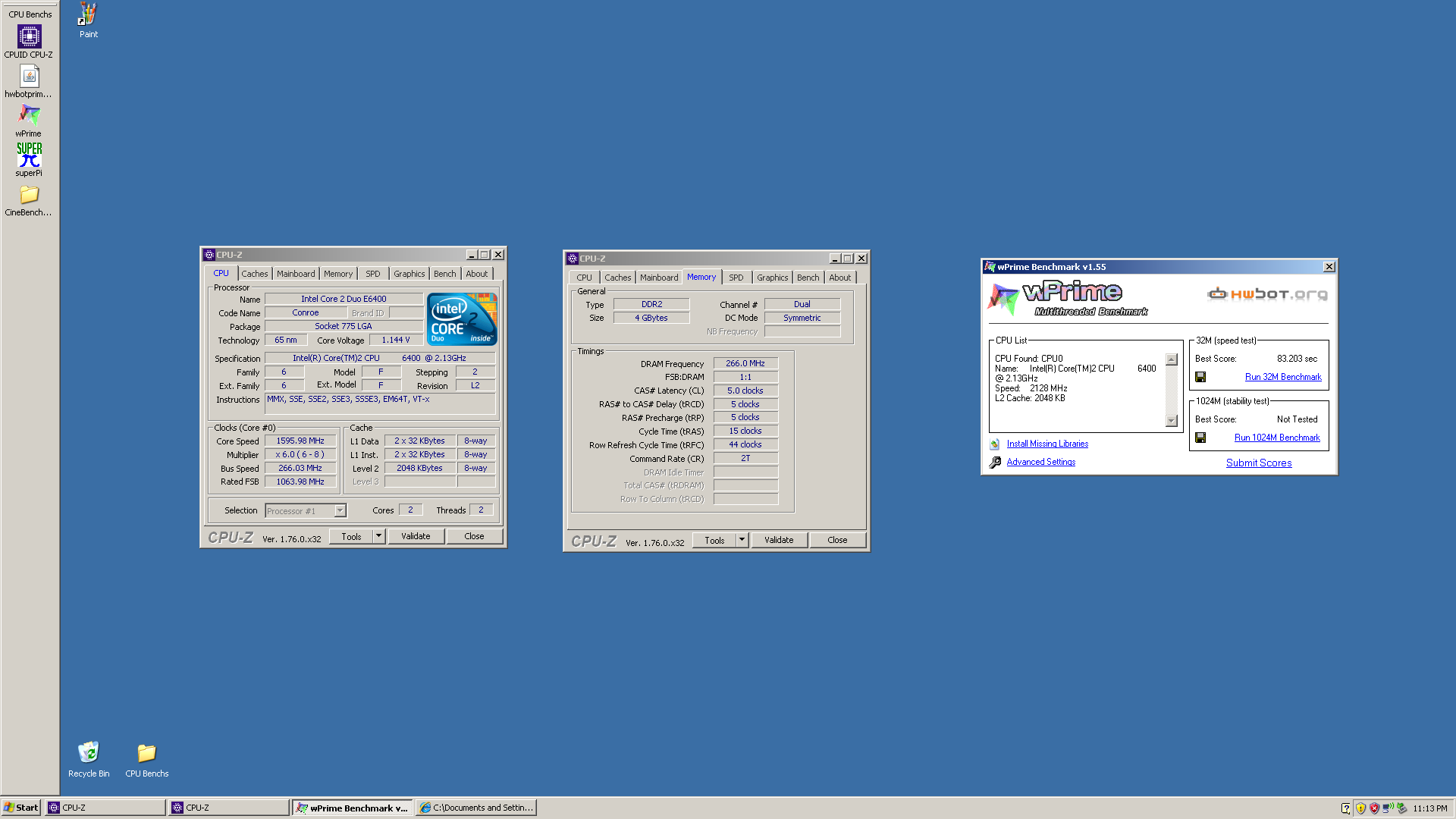Click the CPU-Z title bar icon in Memory window

click(573, 259)
